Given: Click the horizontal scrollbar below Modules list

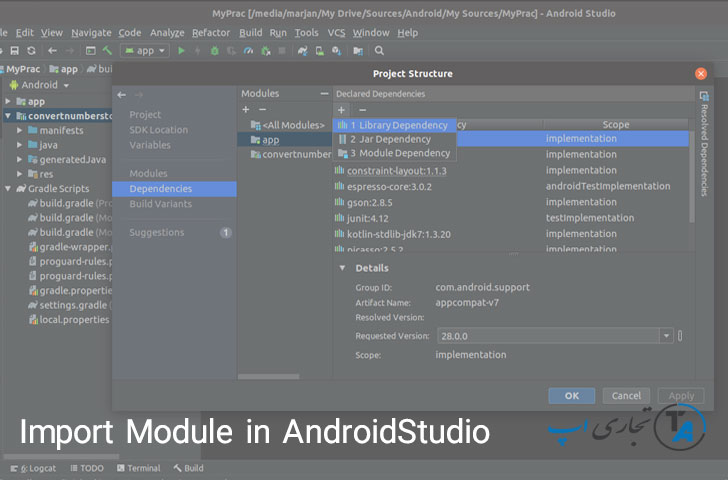Looking at the screenshot, I should [x=268, y=376].
